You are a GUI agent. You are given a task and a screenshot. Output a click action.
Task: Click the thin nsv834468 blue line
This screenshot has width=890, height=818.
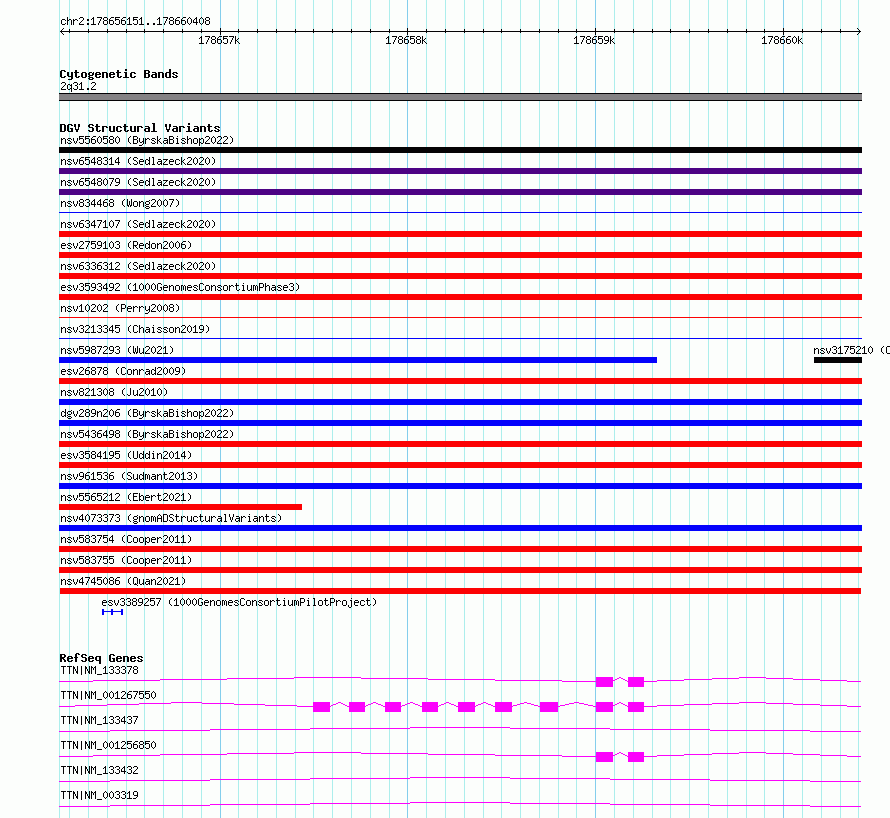click(460, 212)
